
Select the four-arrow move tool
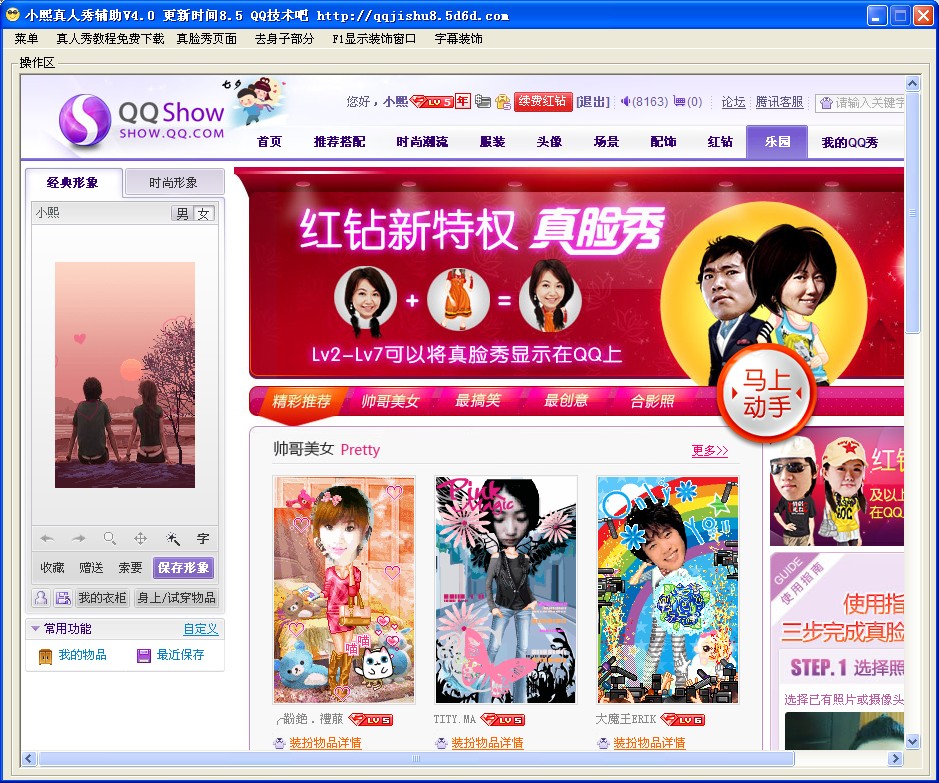141,539
